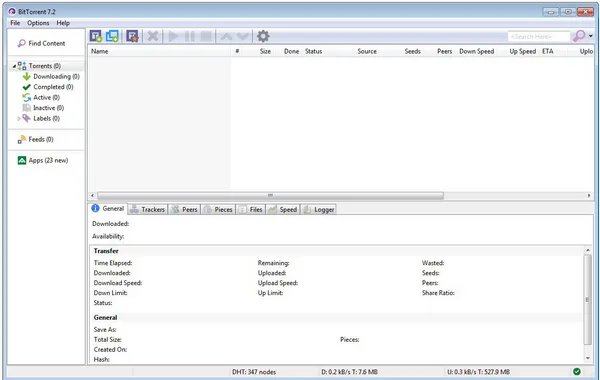Screen dimensions: 600x380
Task: Click the horizontal scrollbar of torrent list
Action: [270, 196]
